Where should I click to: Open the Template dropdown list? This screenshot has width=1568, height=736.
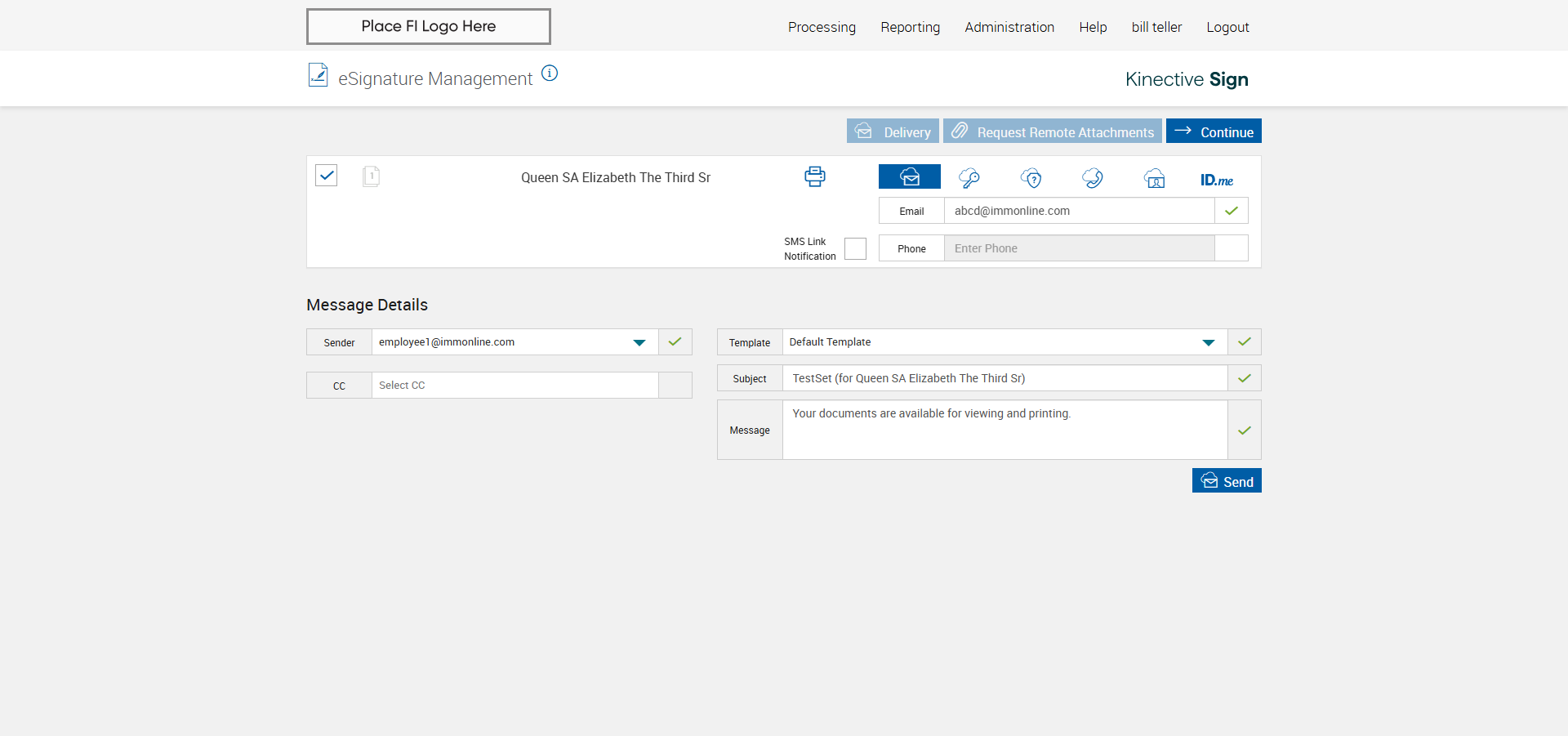1208,342
